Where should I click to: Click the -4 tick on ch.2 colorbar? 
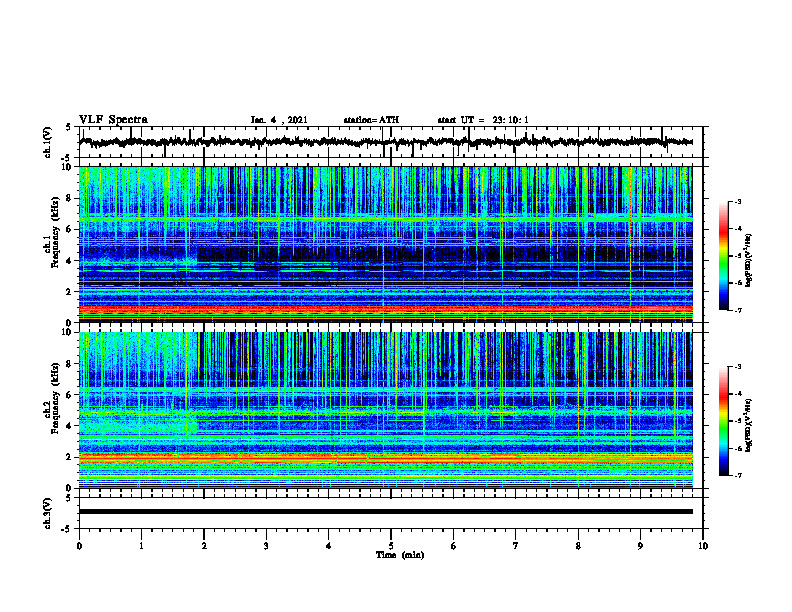pyautogui.click(x=737, y=394)
